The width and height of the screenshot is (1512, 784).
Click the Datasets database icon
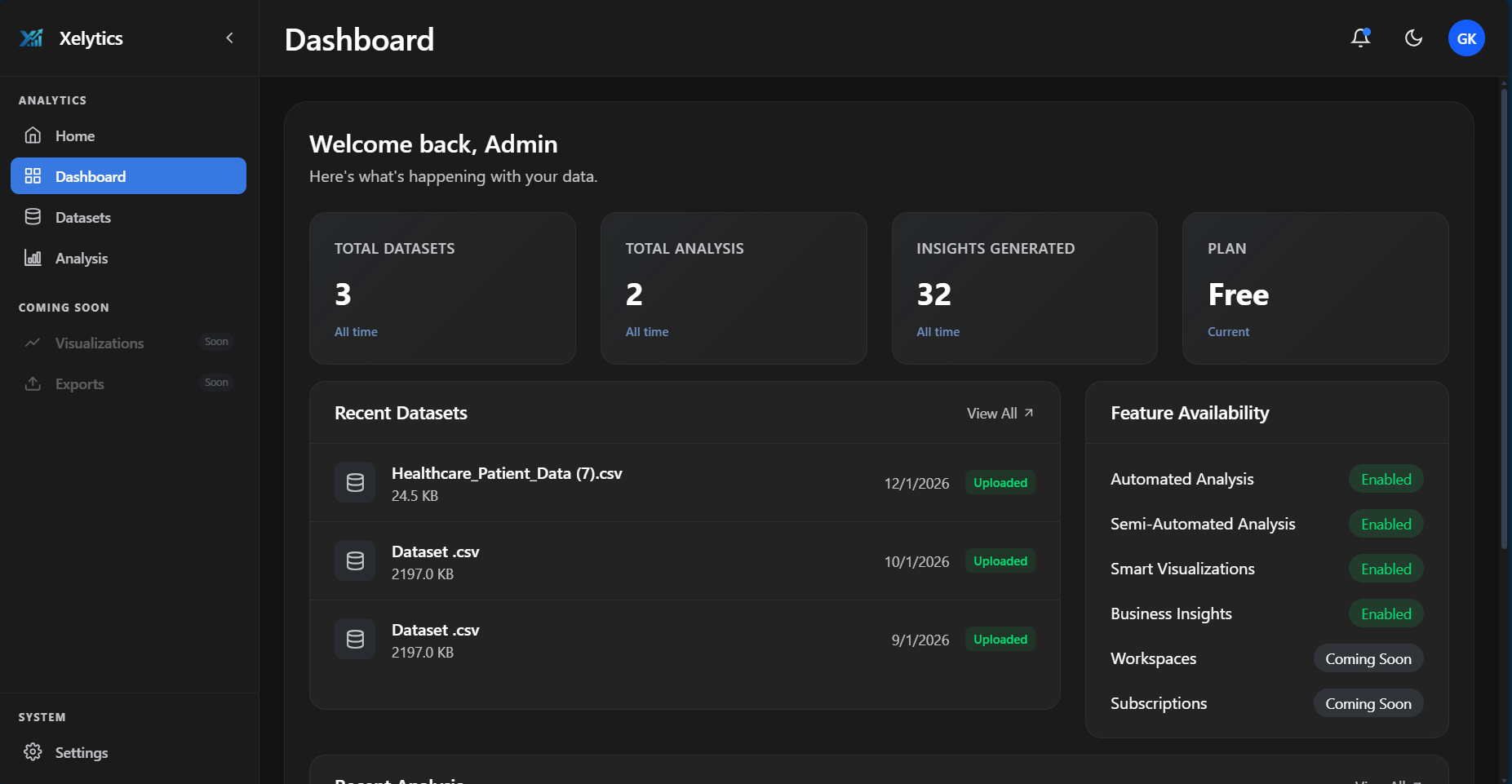(33, 216)
